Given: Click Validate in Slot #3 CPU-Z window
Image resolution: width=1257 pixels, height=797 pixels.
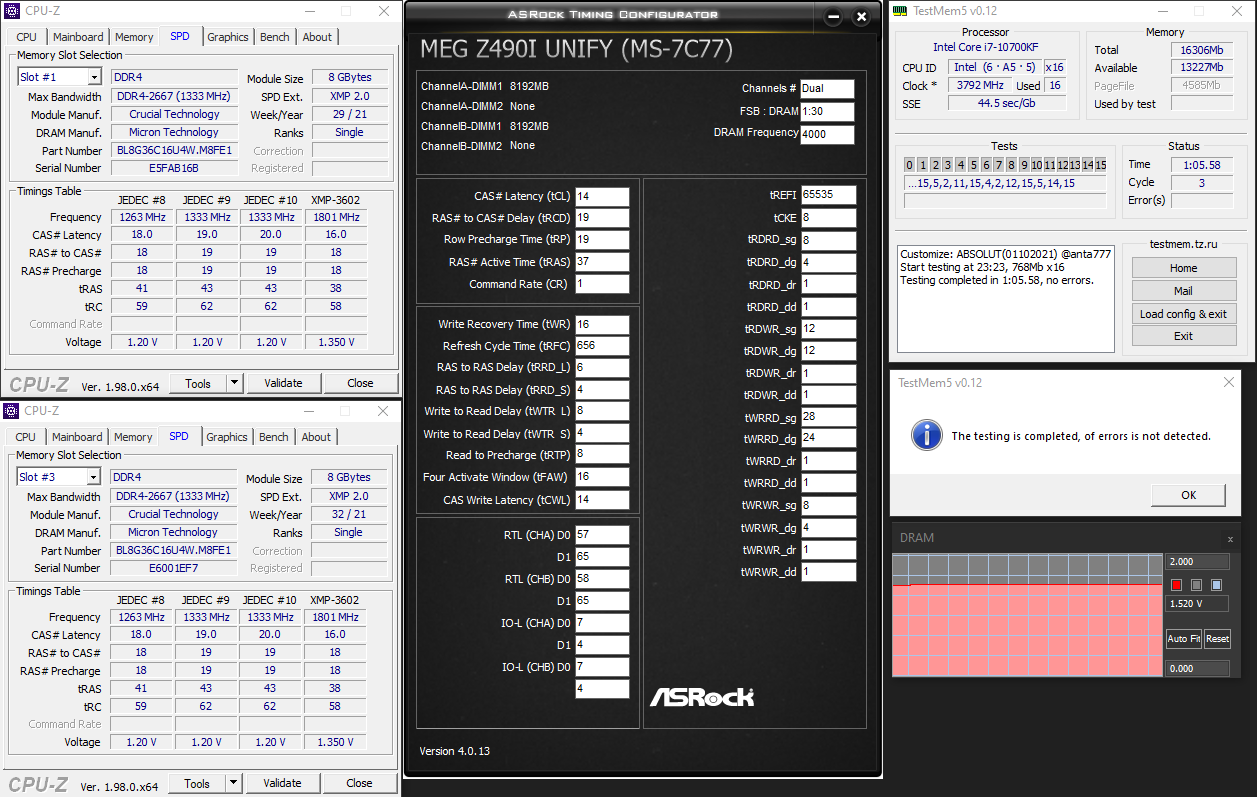Looking at the screenshot, I should [282, 783].
